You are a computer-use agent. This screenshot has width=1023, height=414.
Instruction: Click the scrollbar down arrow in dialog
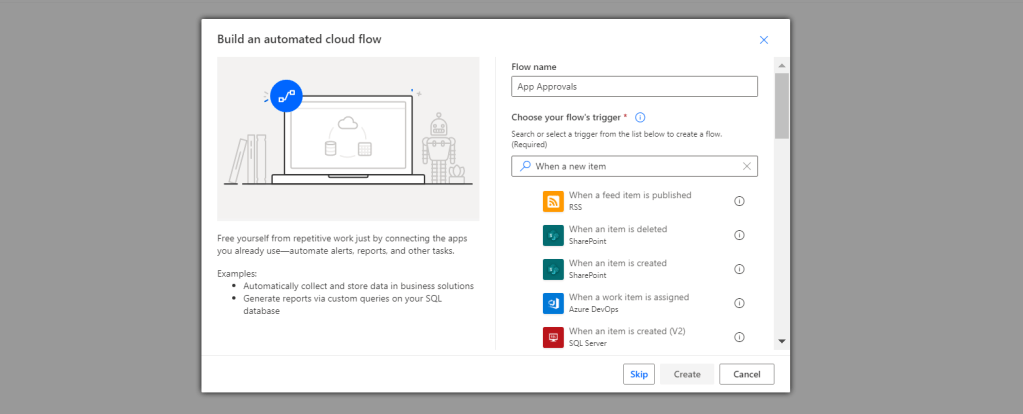click(782, 341)
